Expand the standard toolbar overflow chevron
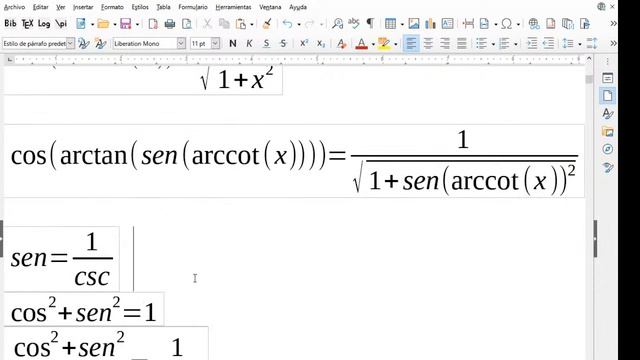Image resolution: width=640 pixels, height=360 pixels. coord(613,24)
